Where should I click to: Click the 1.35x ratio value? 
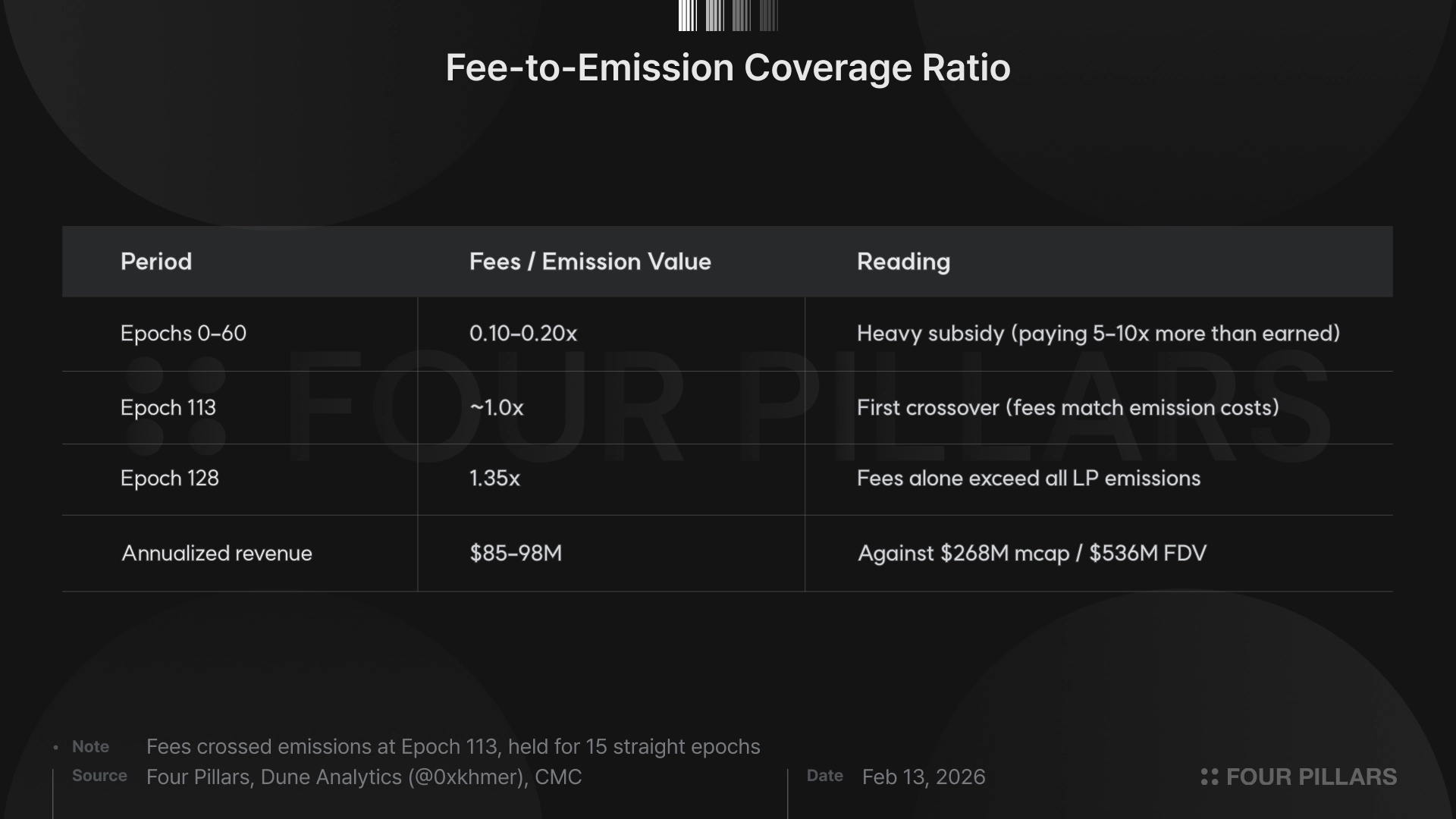(x=494, y=479)
